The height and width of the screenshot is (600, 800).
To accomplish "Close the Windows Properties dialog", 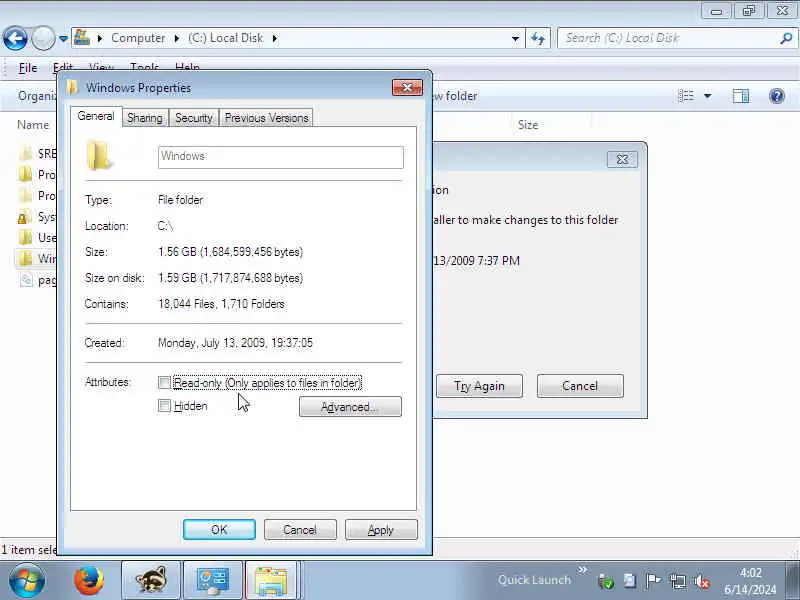I will pyautogui.click(x=407, y=87).
